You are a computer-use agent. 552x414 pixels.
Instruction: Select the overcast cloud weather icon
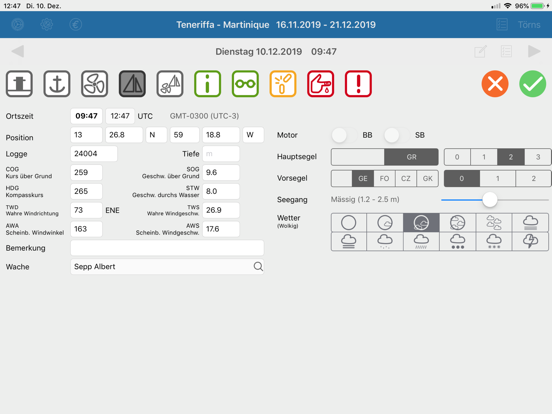(530, 222)
